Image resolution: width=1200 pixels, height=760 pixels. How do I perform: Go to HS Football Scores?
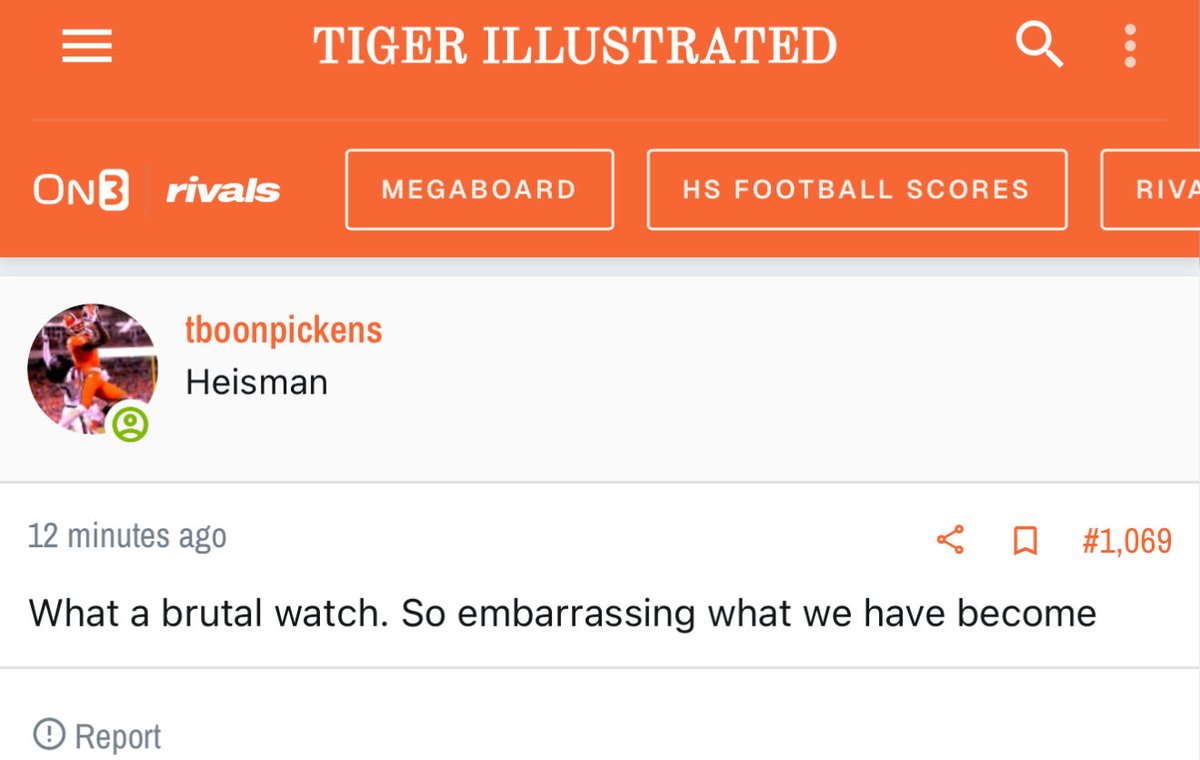[x=856, y=190]
